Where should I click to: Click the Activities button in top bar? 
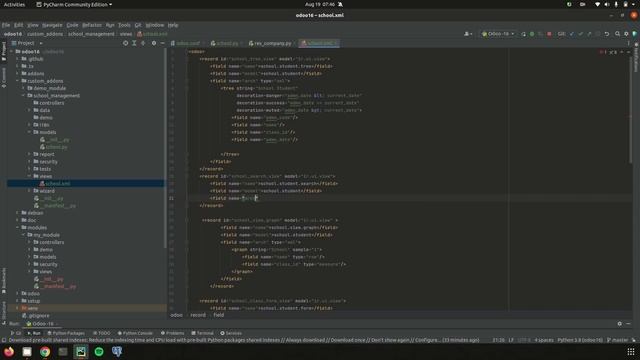[14, 4]
